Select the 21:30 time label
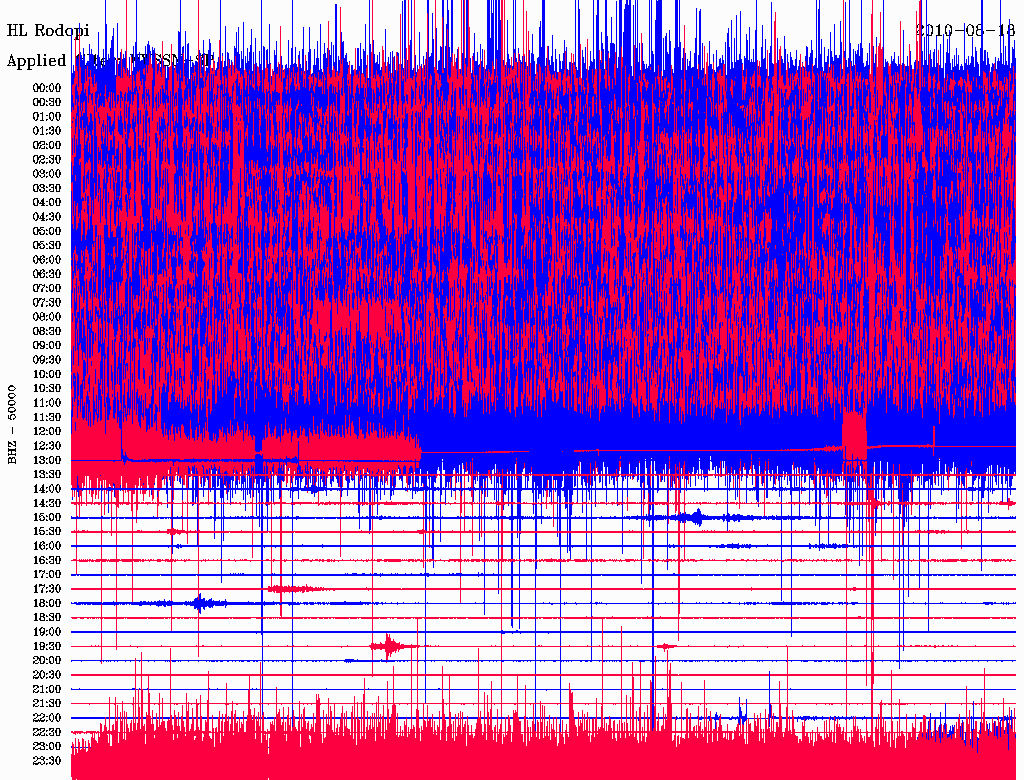 [46, 704]
